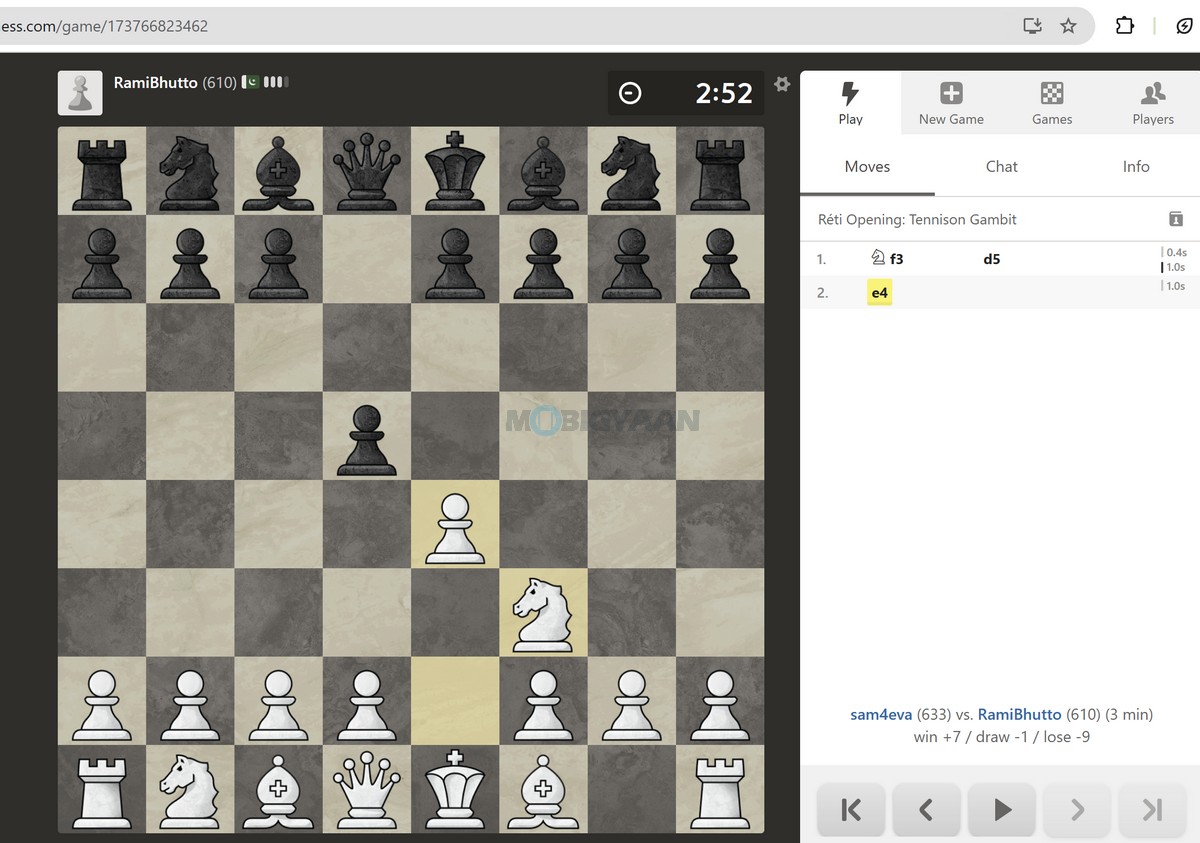Step forward one move
The height and width of the screenshot is (843, 1200).
1077,809
